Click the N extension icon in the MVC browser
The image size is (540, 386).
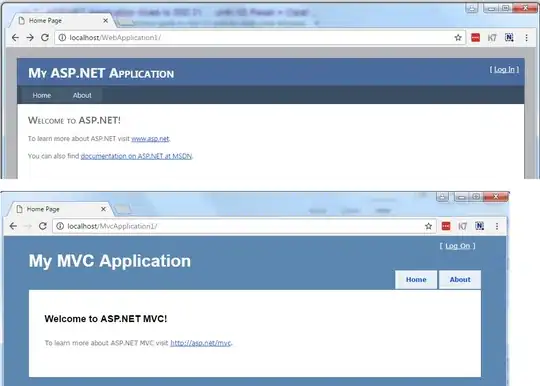479,226
